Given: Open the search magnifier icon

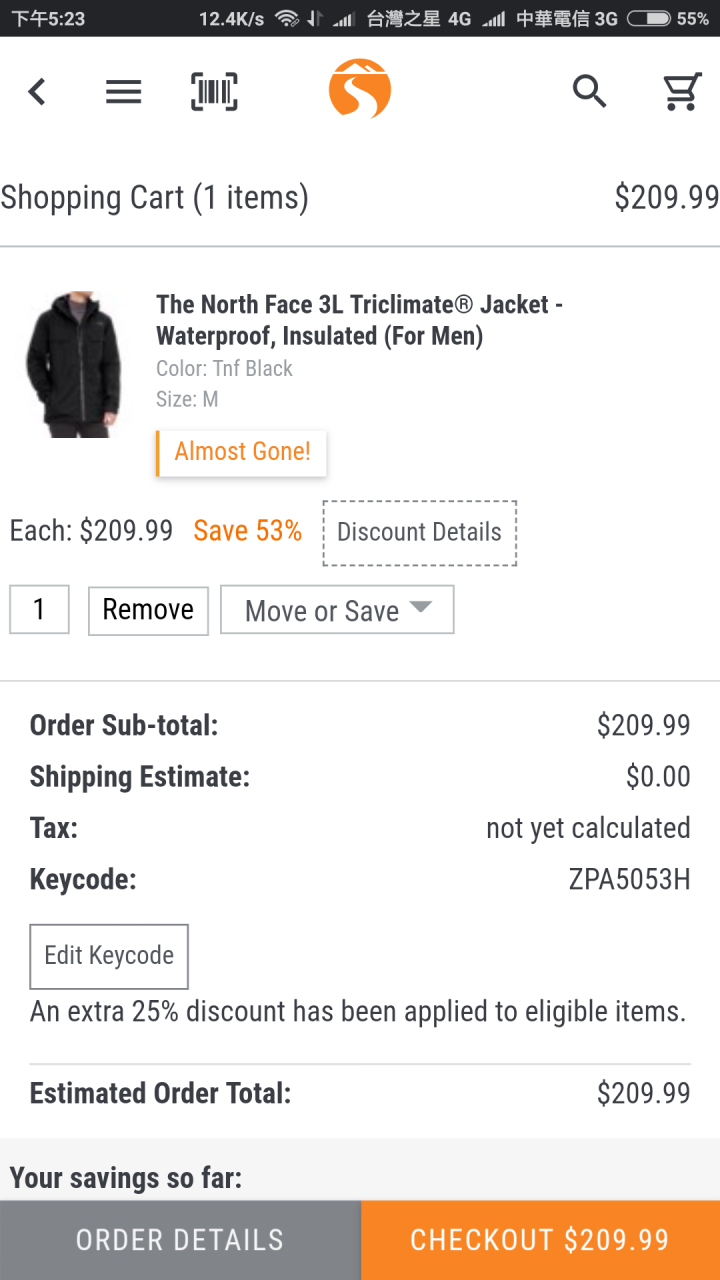Looking at the screenshot, I should (x=589, y=91).
